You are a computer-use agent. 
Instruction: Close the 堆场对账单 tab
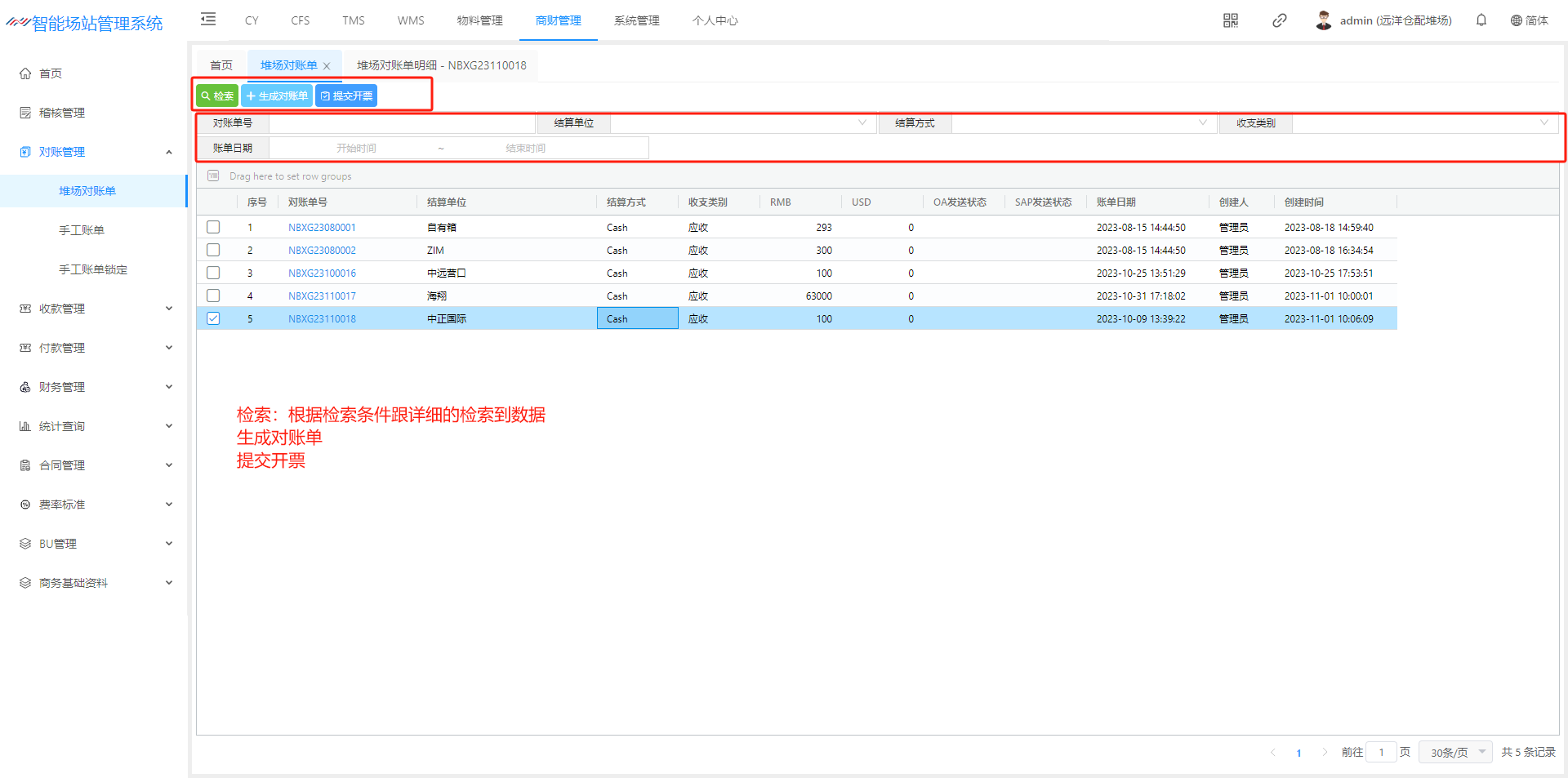click(x=327, y=66)
